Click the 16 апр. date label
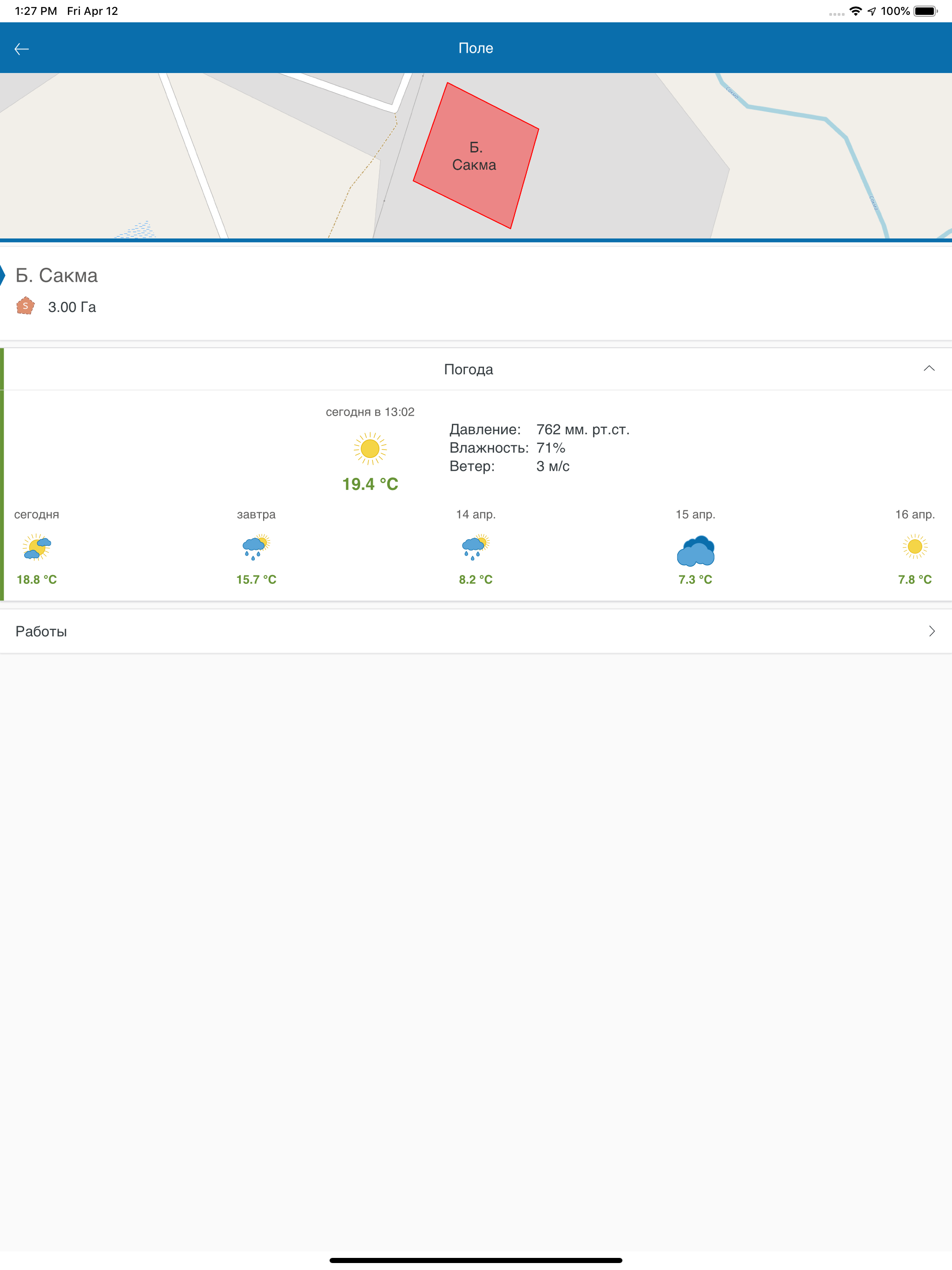This screenshot has width=952, height=1270. point(915,515)
